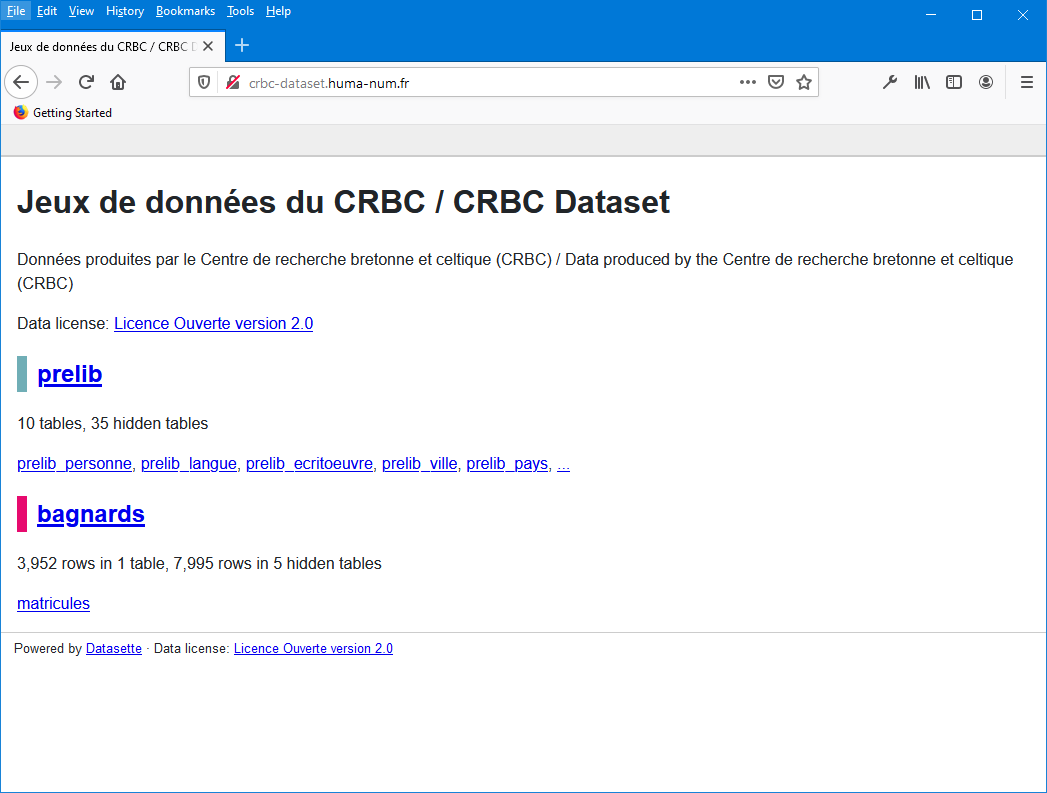Open the prelib_personne table link
The width and height of the screenshot is (1047, 793).
pos(75,463)
